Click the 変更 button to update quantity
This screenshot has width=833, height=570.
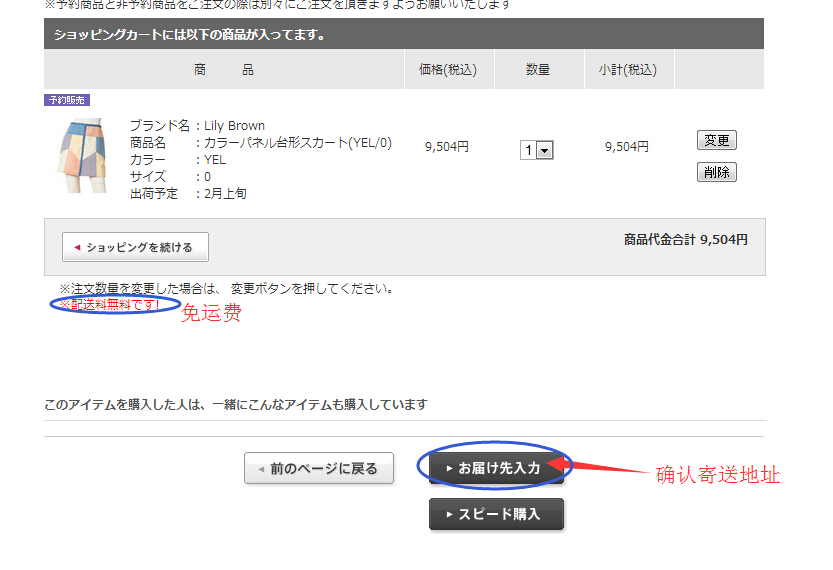(716, 140)
